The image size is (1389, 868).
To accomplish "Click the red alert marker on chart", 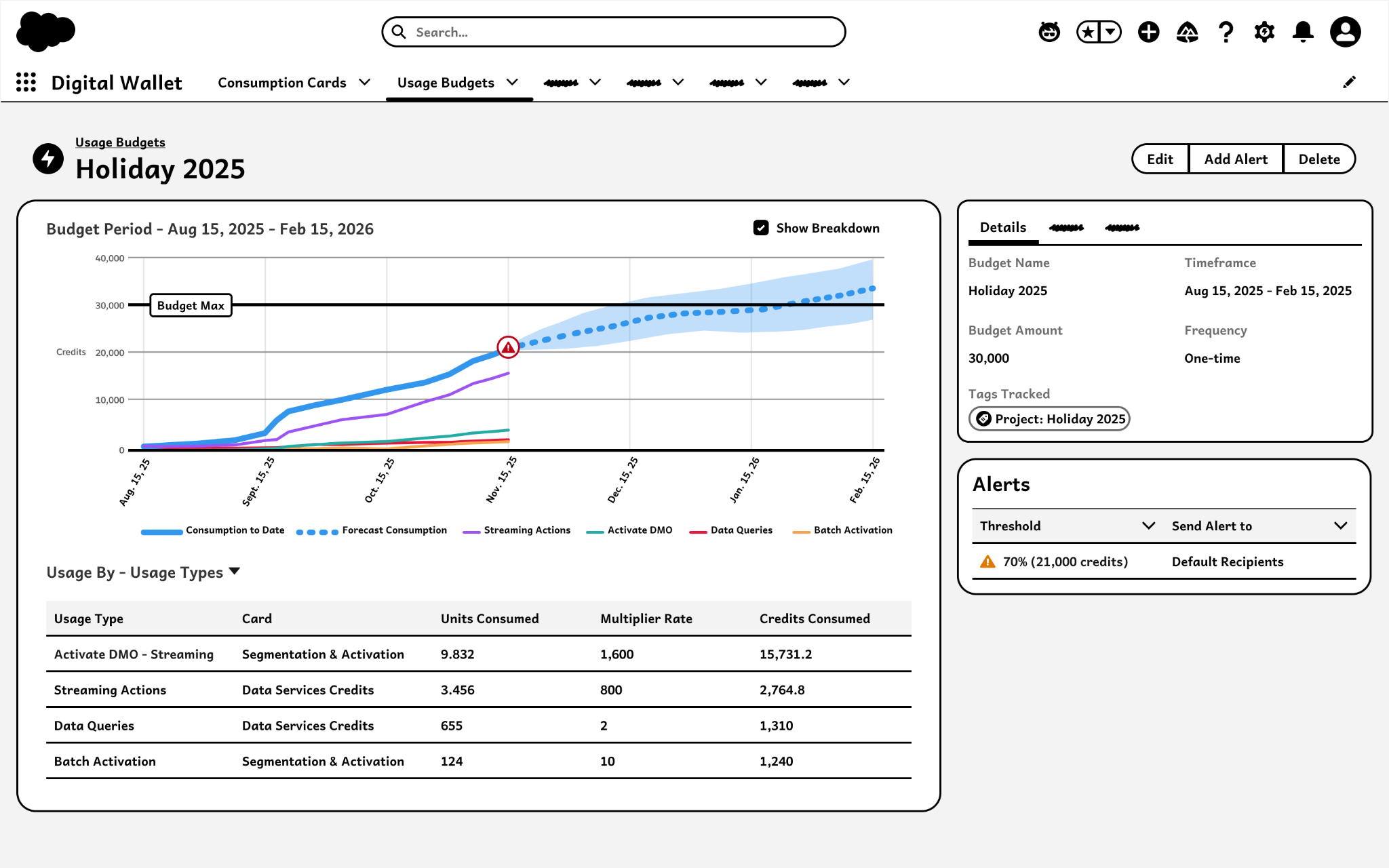I will pyautogui.click(x=508, y=347).
